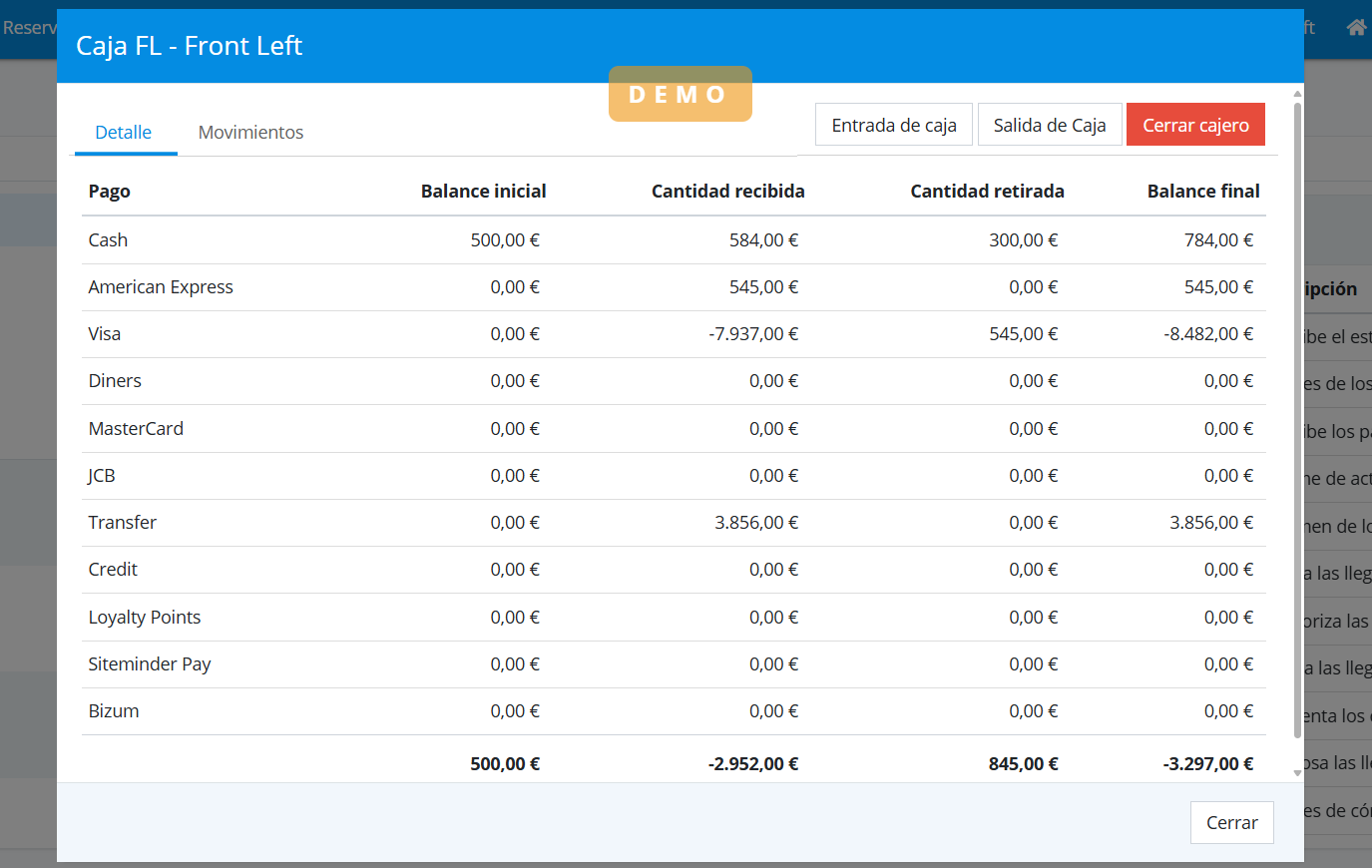The height and width of the screenshot is (868, 1372).
Task: Select the Bizum row label
Action: [114, 711]
